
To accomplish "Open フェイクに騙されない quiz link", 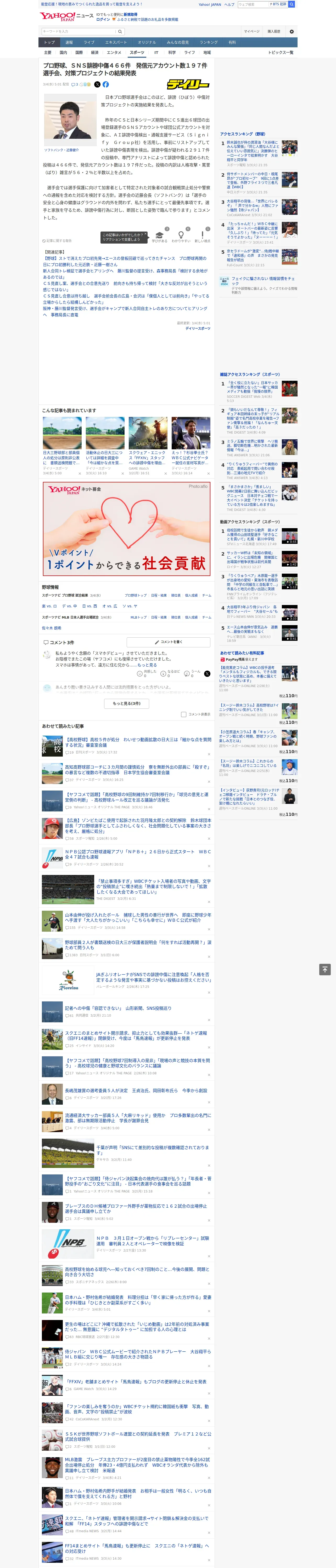I will point(263,281).
